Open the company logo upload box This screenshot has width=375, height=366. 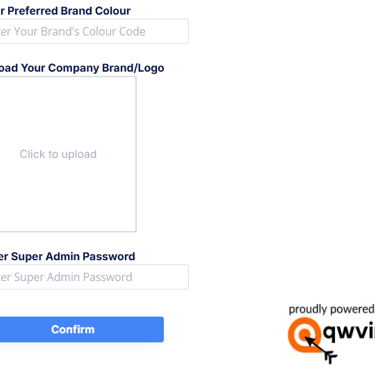click(68, 154)
